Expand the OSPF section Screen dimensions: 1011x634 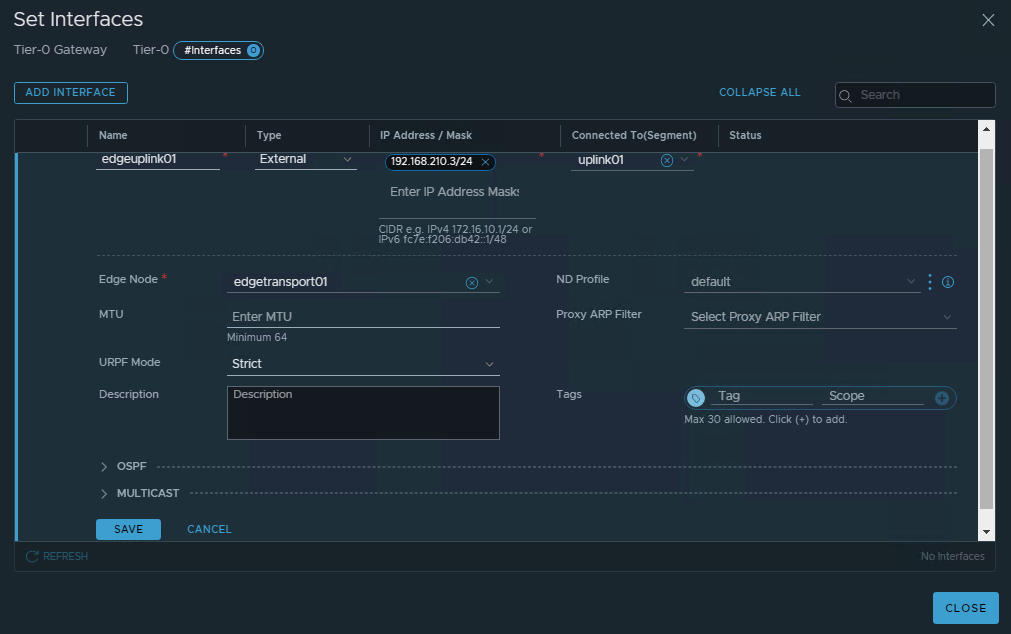106,467
